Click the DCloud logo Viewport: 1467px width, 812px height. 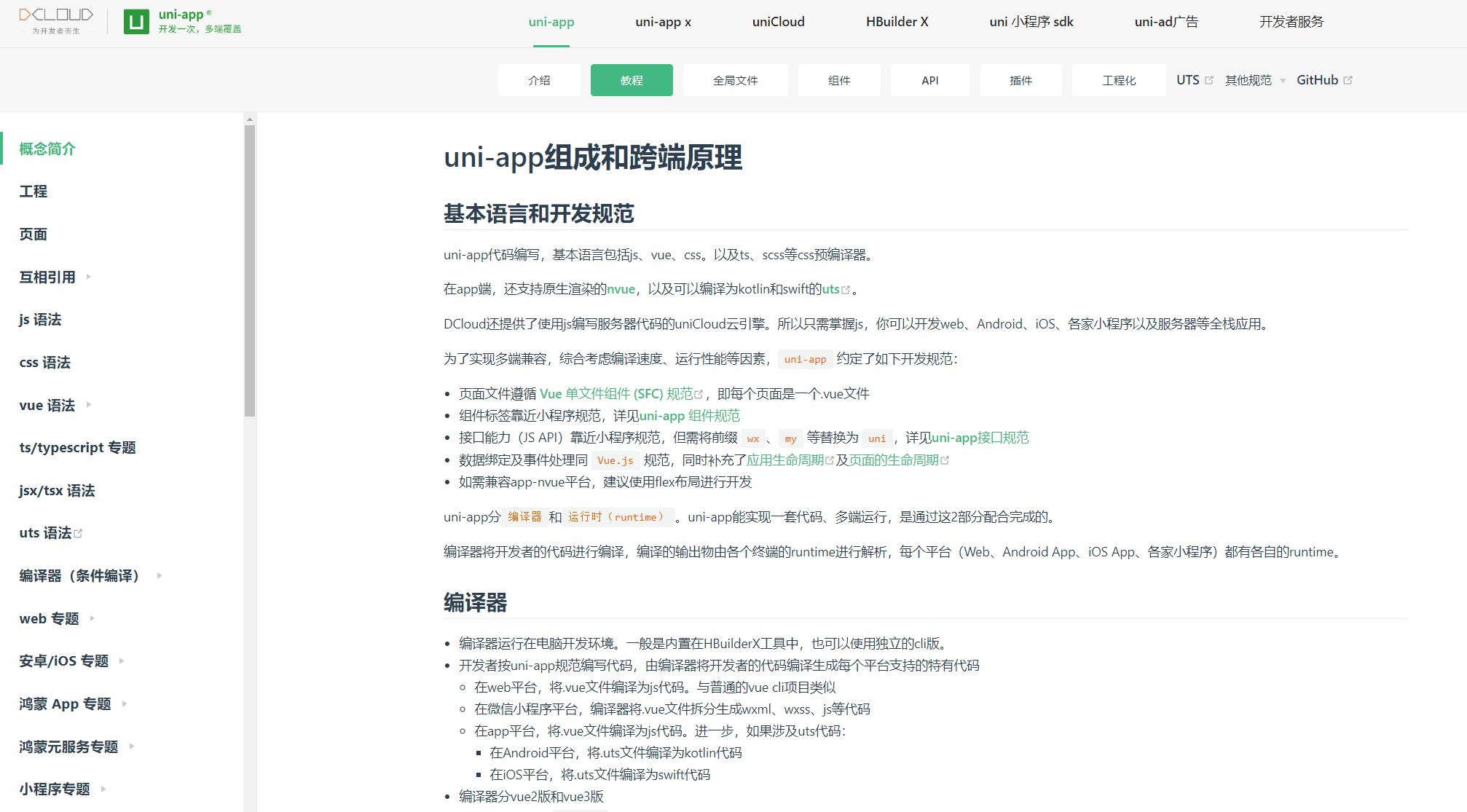[x=56, y=21]
